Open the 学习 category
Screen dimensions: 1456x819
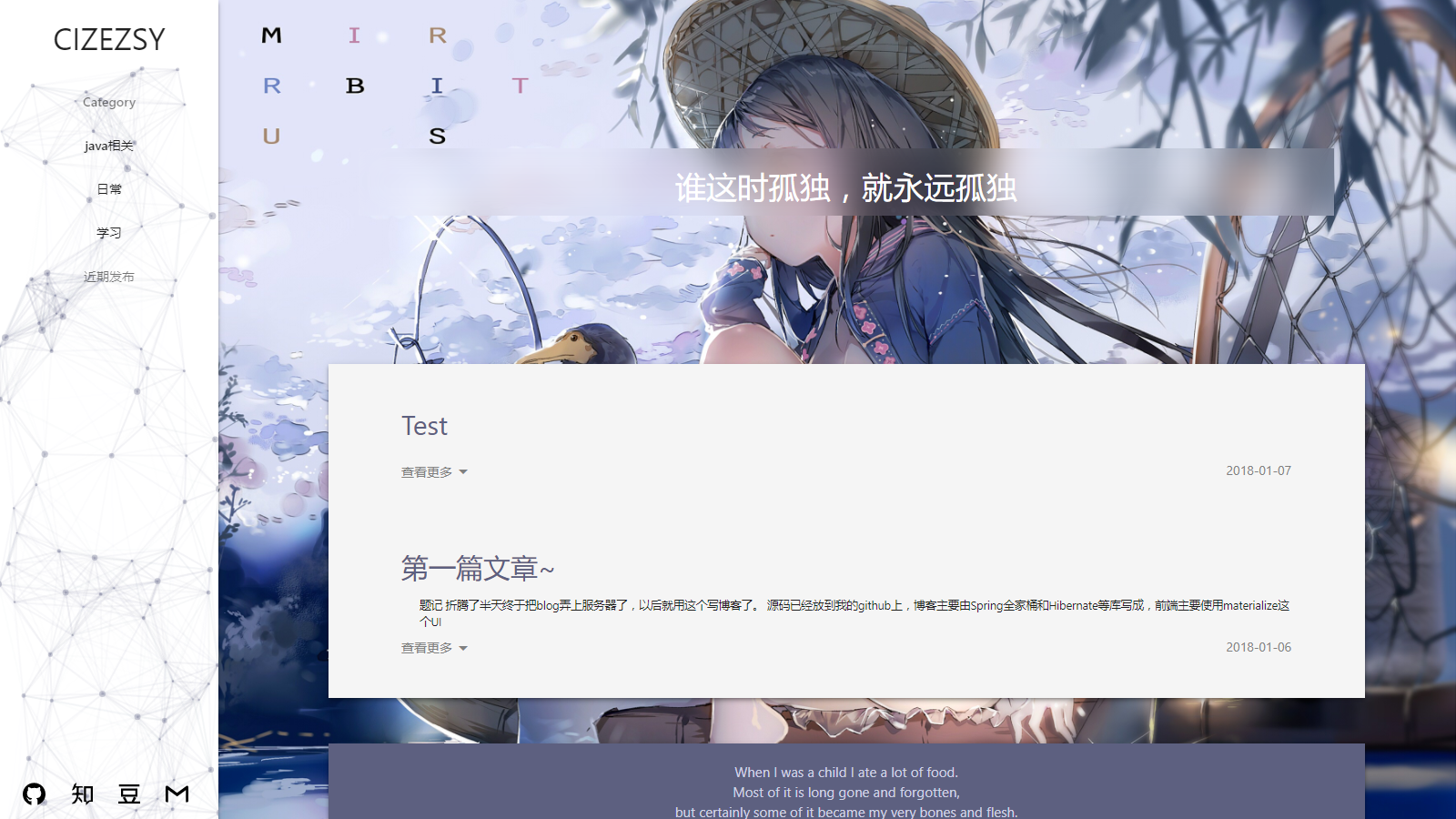[x=109, y=233]
